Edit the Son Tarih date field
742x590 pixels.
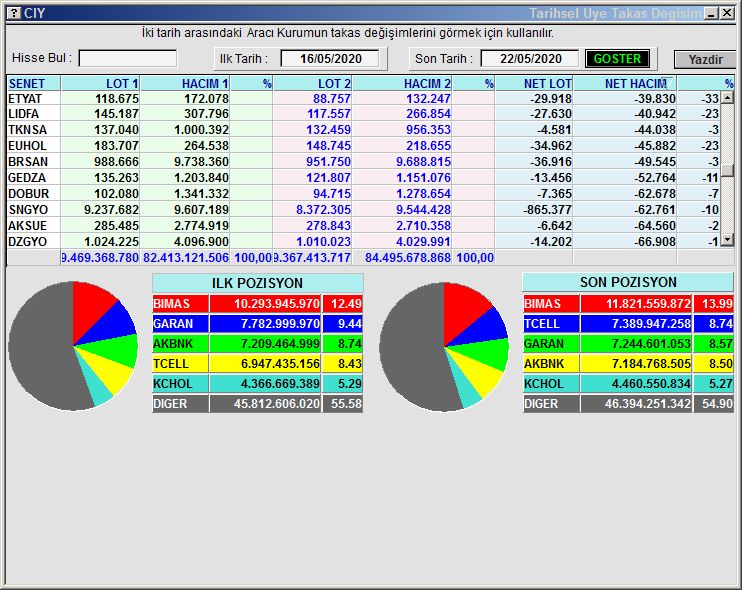coord(530,59)
